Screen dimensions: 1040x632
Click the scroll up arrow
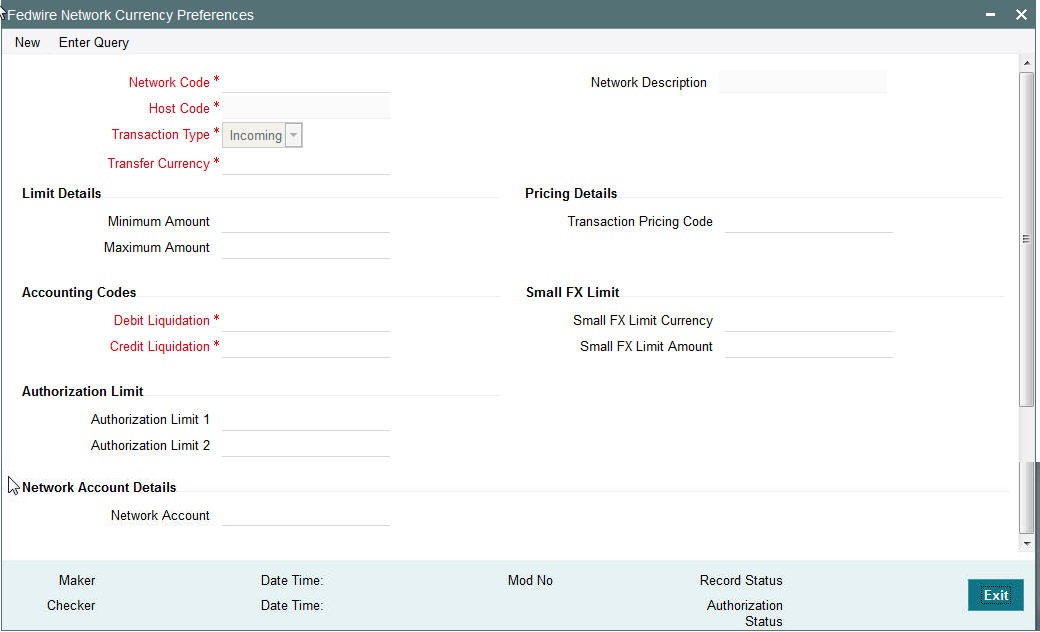(1027, 63)
